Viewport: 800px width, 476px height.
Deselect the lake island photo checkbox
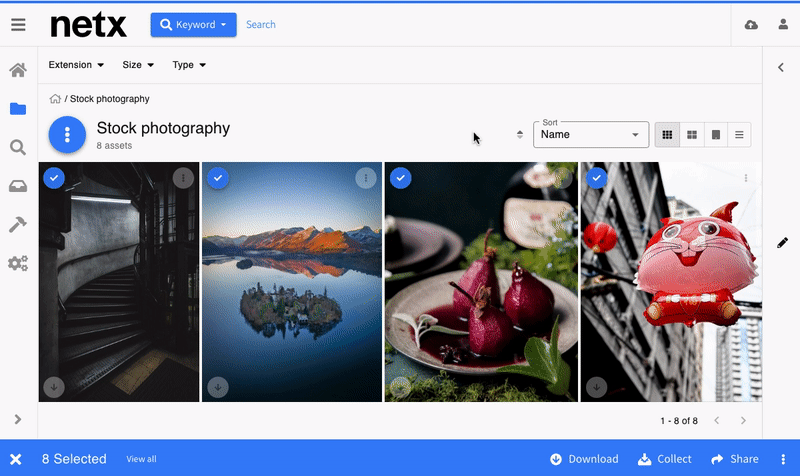point(218,178)
